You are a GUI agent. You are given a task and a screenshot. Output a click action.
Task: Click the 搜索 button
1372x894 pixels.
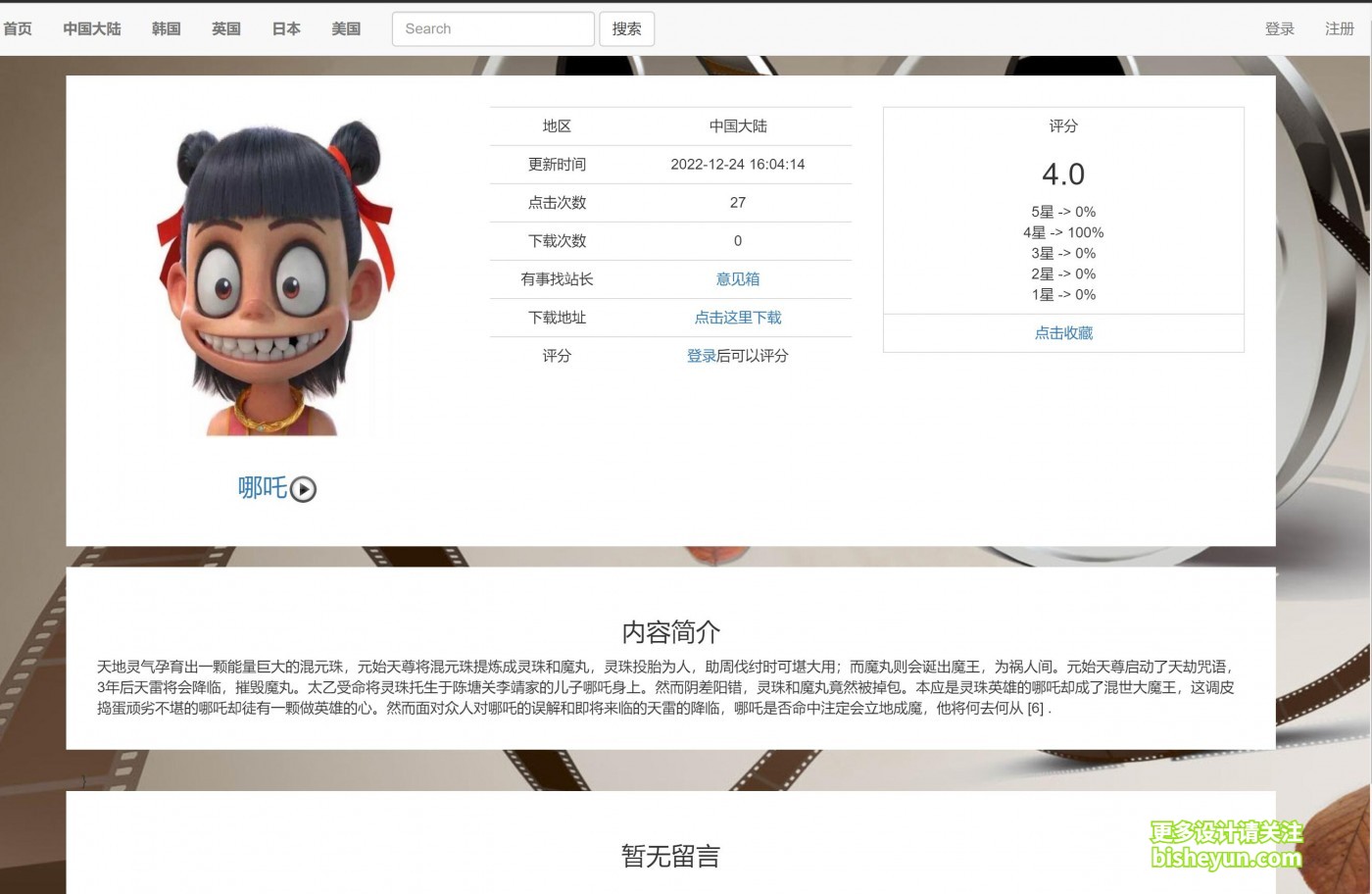click(x=627, y=28)
